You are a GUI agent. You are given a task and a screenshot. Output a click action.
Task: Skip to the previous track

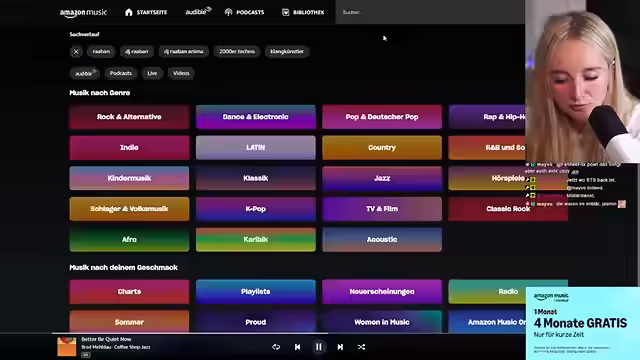298,347
